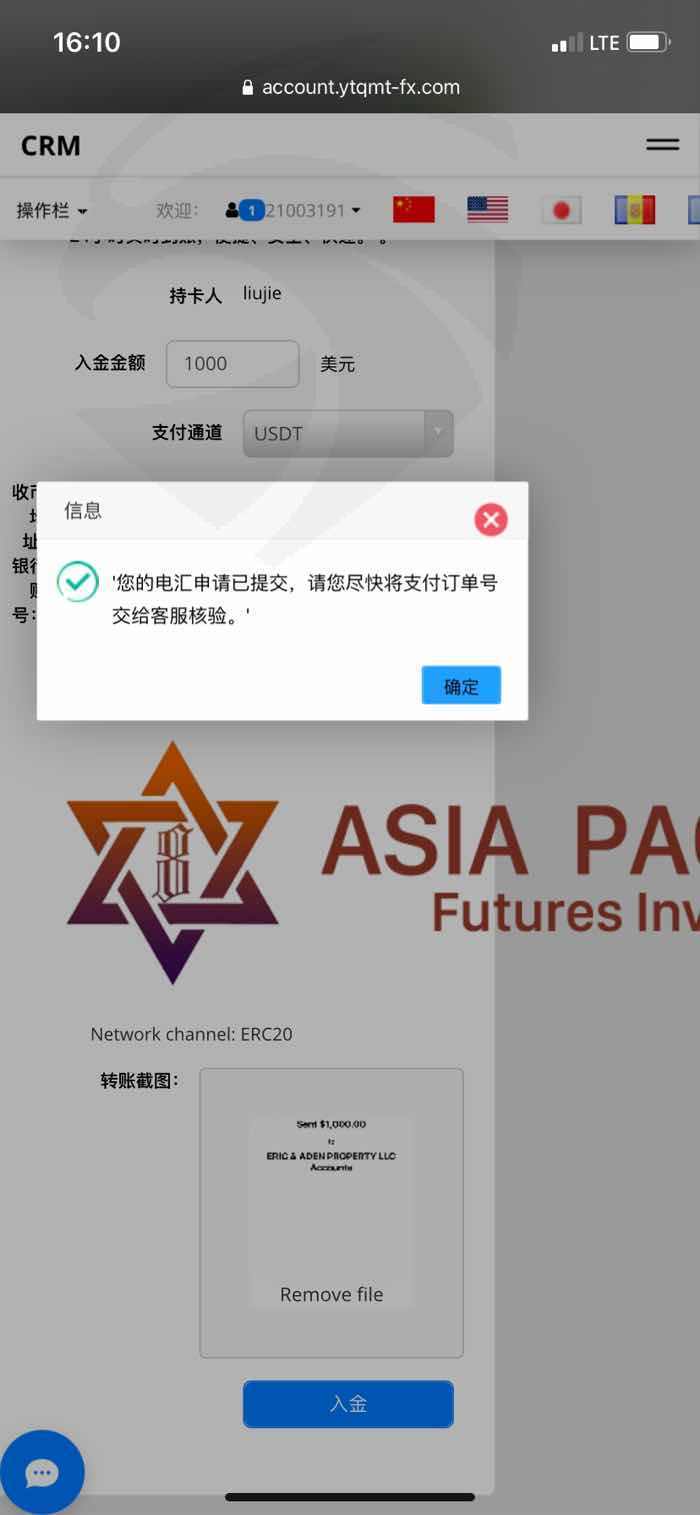Submit deposit with 入金 button
The height and width of the screenshot is (1515, 700).
348,1404
